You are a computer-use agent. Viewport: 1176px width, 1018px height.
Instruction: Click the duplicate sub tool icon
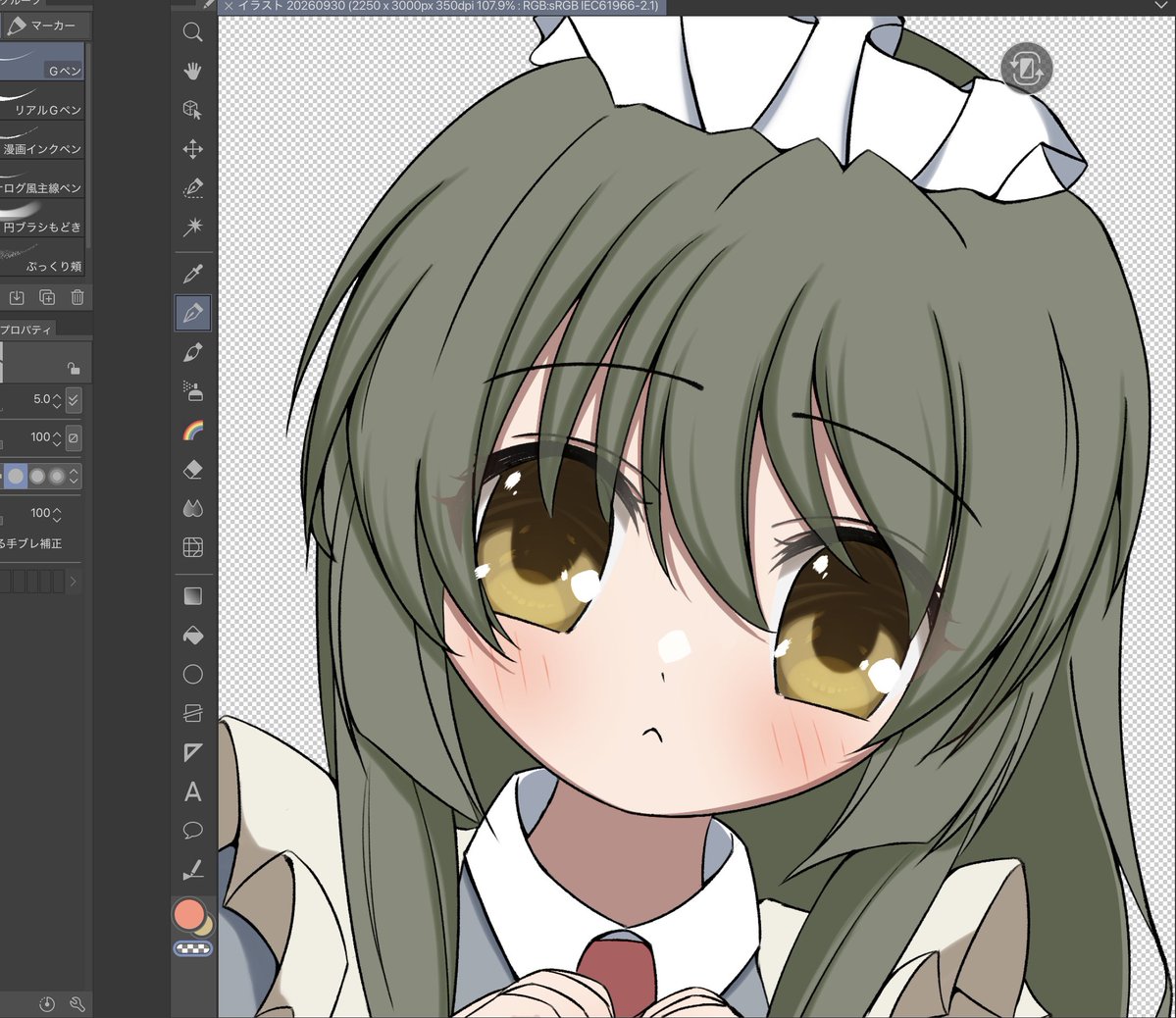47,298
